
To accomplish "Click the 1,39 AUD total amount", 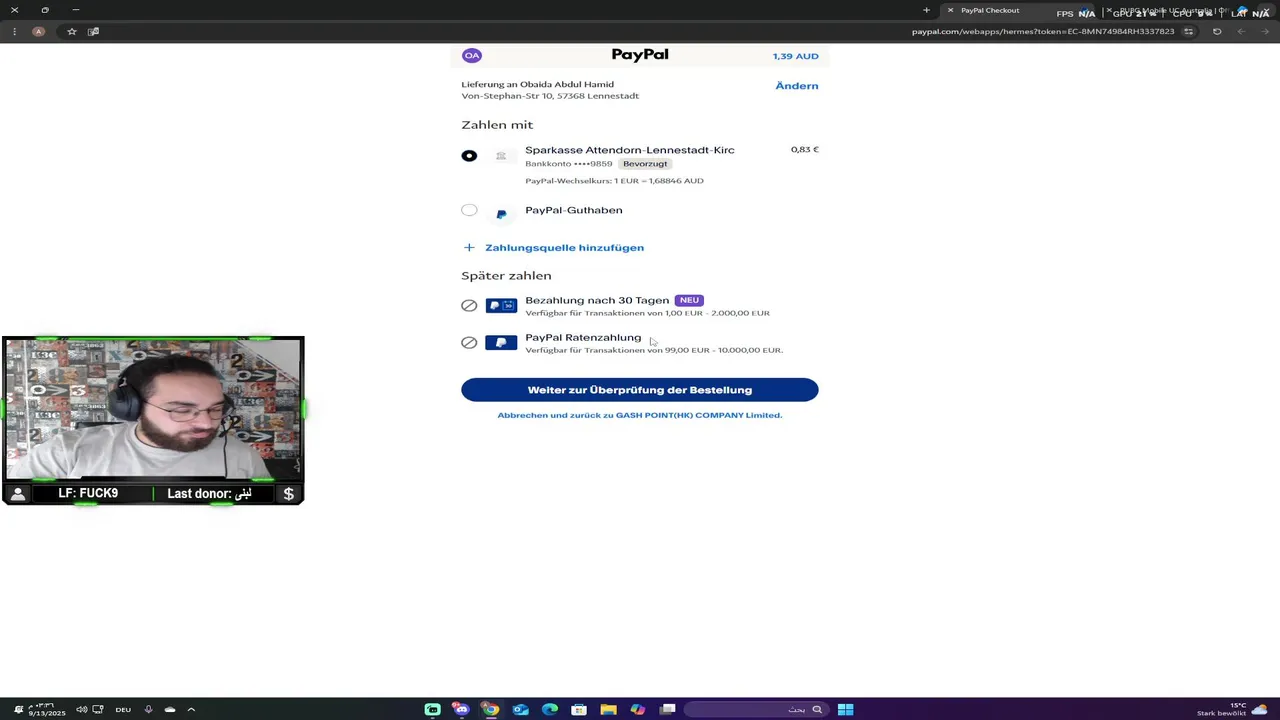I will [796, 56].
